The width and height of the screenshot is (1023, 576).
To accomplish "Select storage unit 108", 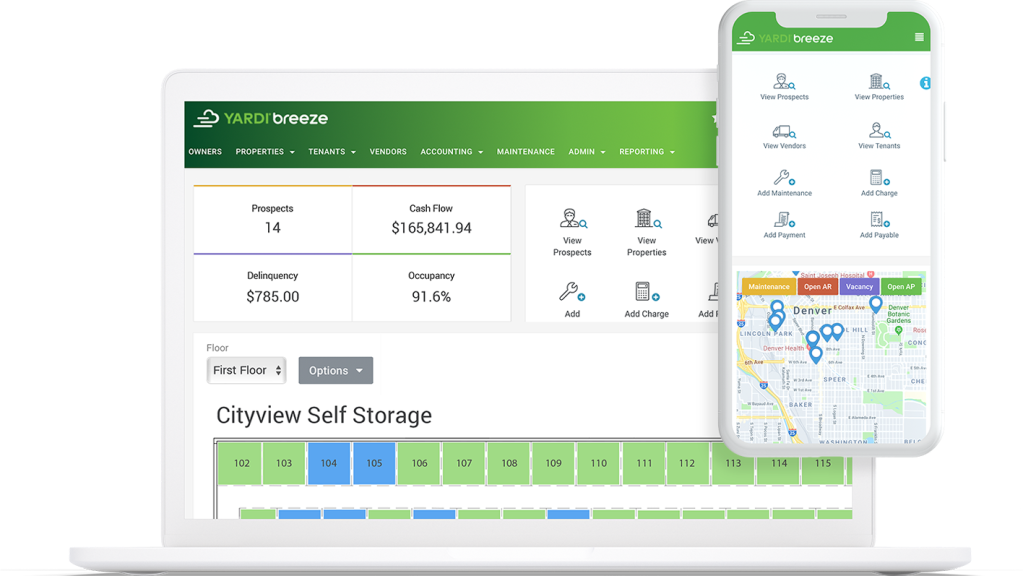I will click(x=509, y=463).
